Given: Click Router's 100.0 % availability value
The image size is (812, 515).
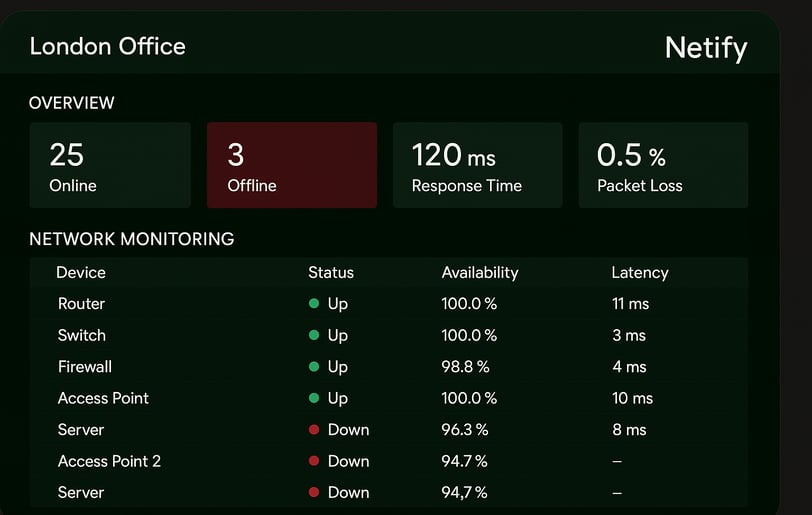Looking at the screenshot, I should pyautogui.click(x=469, y=304).
